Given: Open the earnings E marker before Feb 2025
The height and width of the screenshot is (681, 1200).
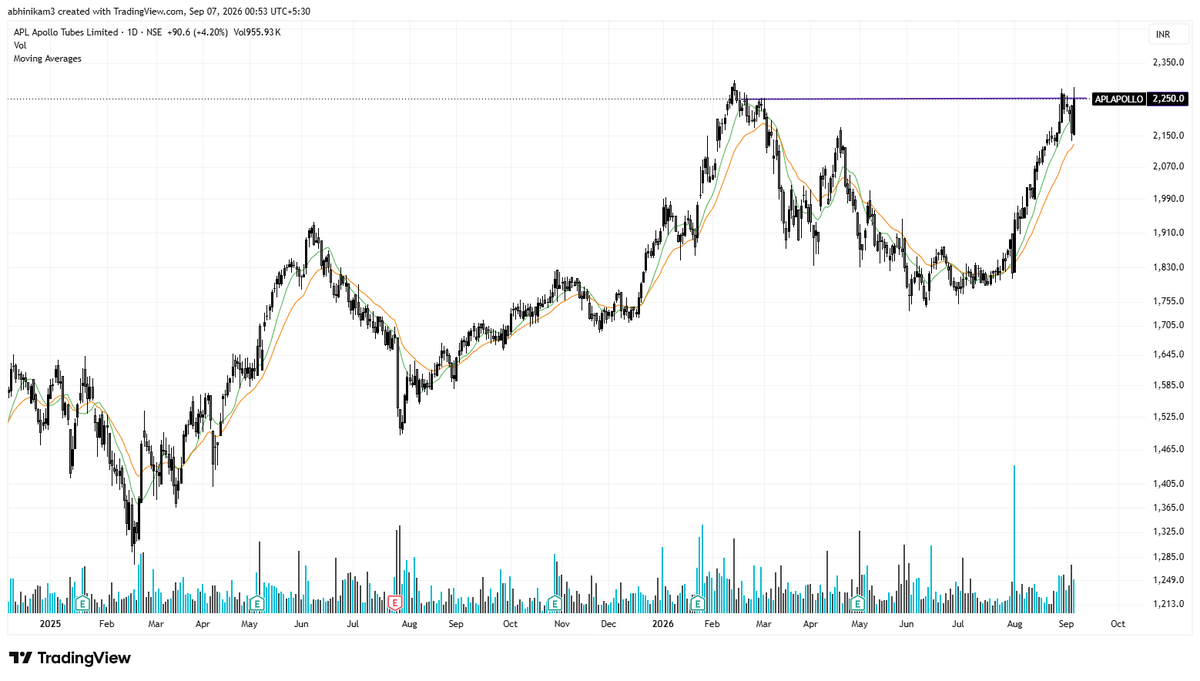Looking at the screenshot, I should 85,603.
